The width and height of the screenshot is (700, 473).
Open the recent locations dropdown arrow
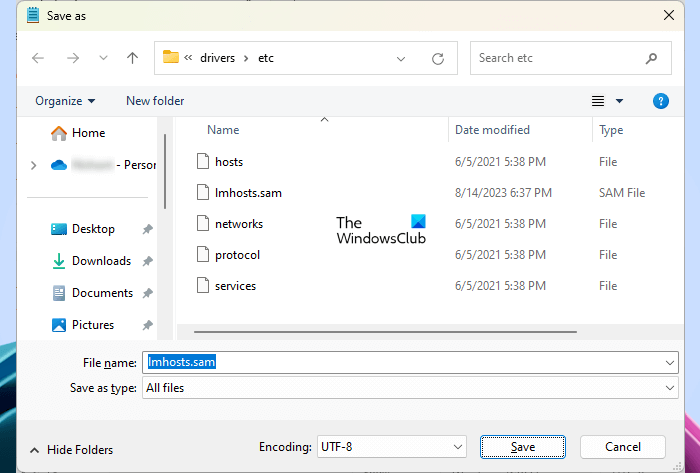tap(103, 58)
